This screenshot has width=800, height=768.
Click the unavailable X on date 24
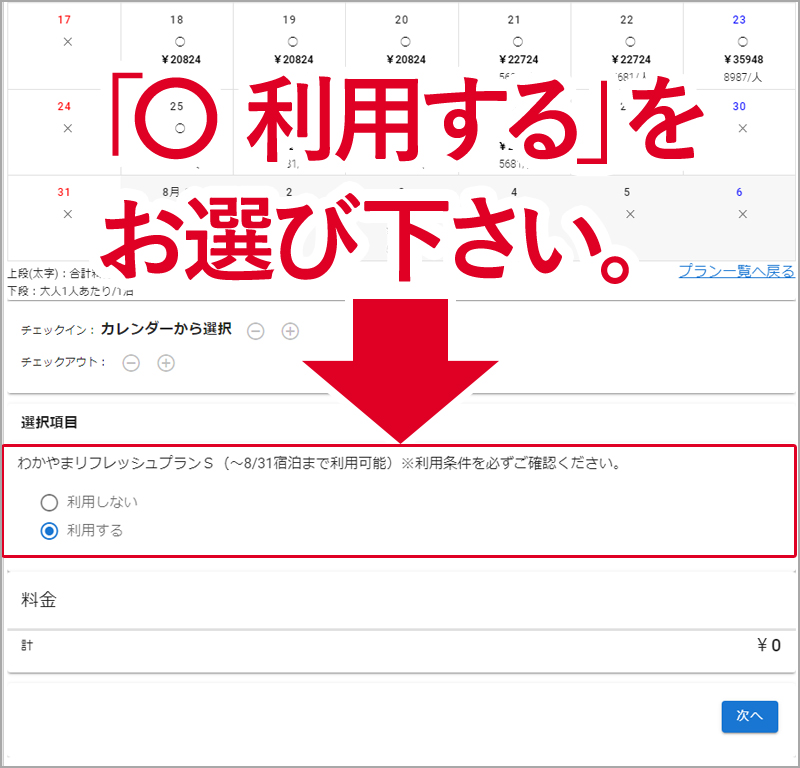67,128
